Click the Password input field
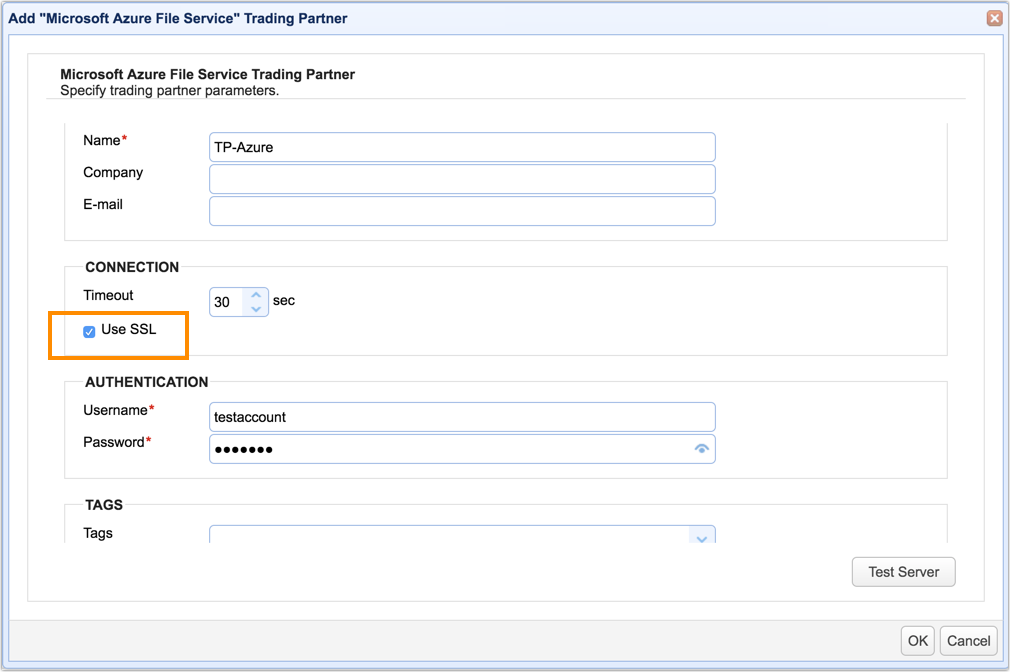 click(440, 449)
